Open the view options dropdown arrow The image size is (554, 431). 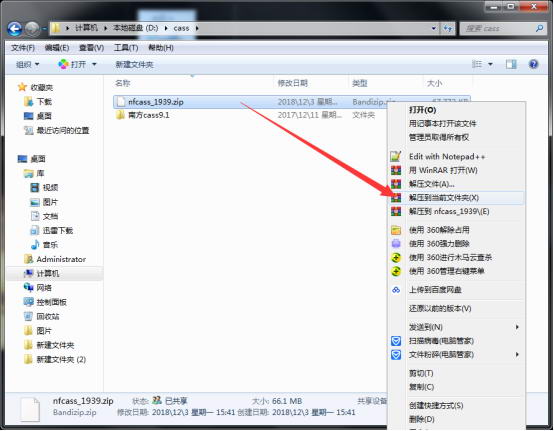[x=490, y=64]
